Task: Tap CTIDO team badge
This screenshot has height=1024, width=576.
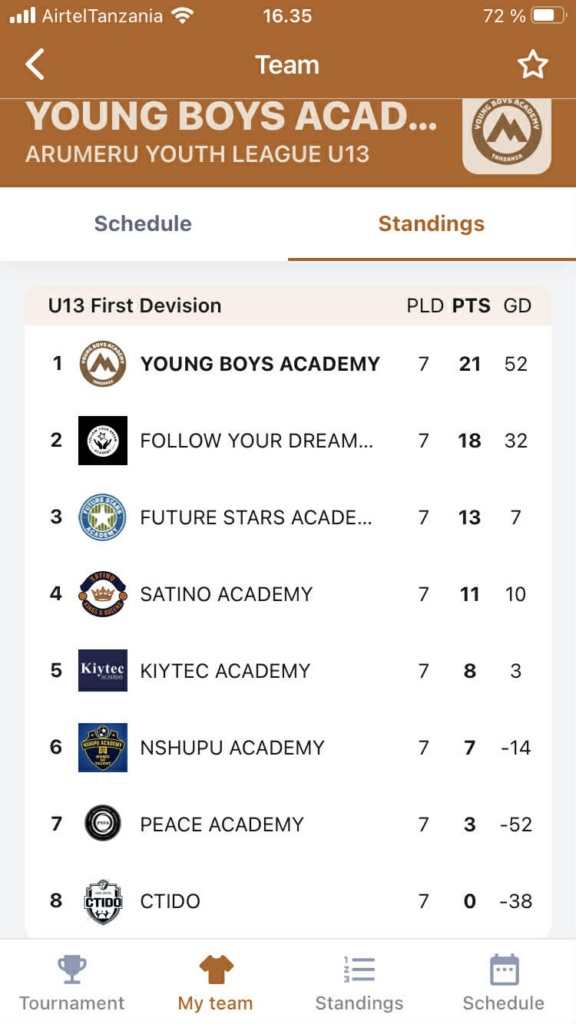Action: click(103, 901)
